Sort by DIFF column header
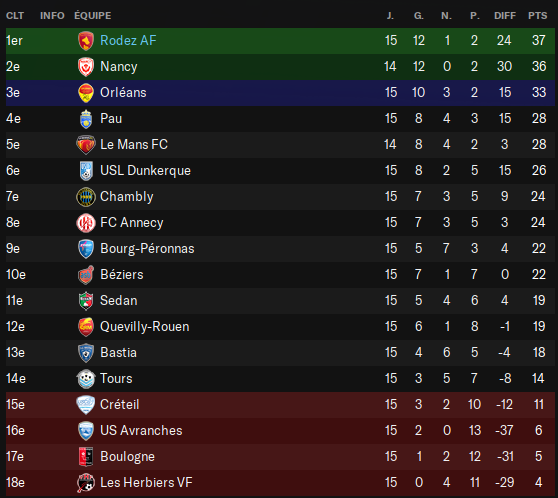This screenshot has height=498, width=558. point(505,16)
